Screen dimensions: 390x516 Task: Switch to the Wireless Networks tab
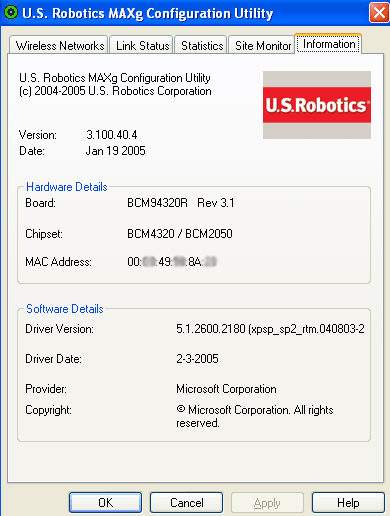tap(59, 45)
